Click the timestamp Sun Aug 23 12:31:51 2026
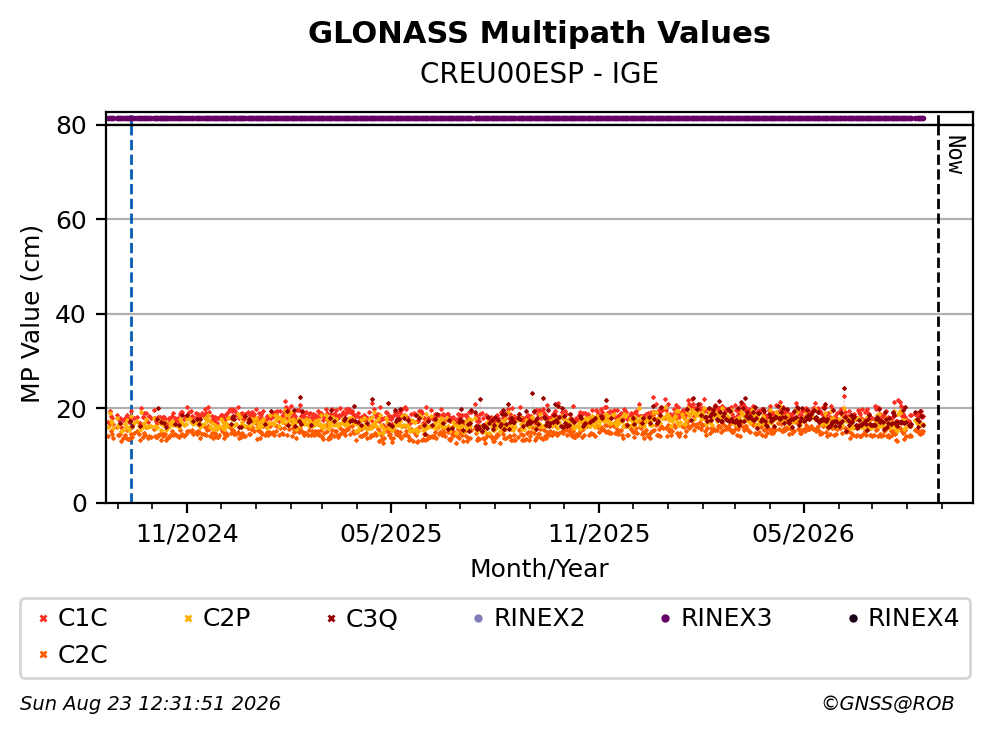This screenshot has height=734, width=993. point(150,703)
